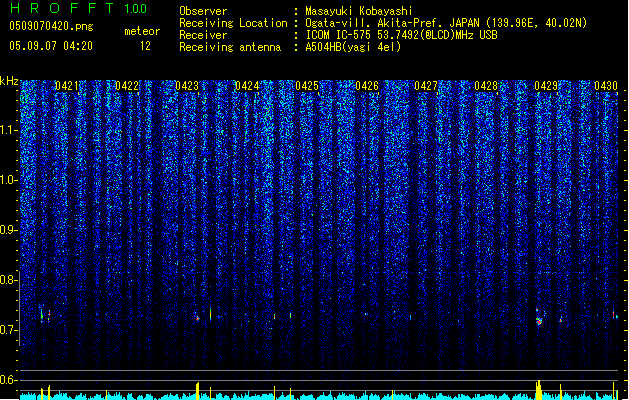
Task: Click the kHz axis unit label
Action: (x=9, y=81)
